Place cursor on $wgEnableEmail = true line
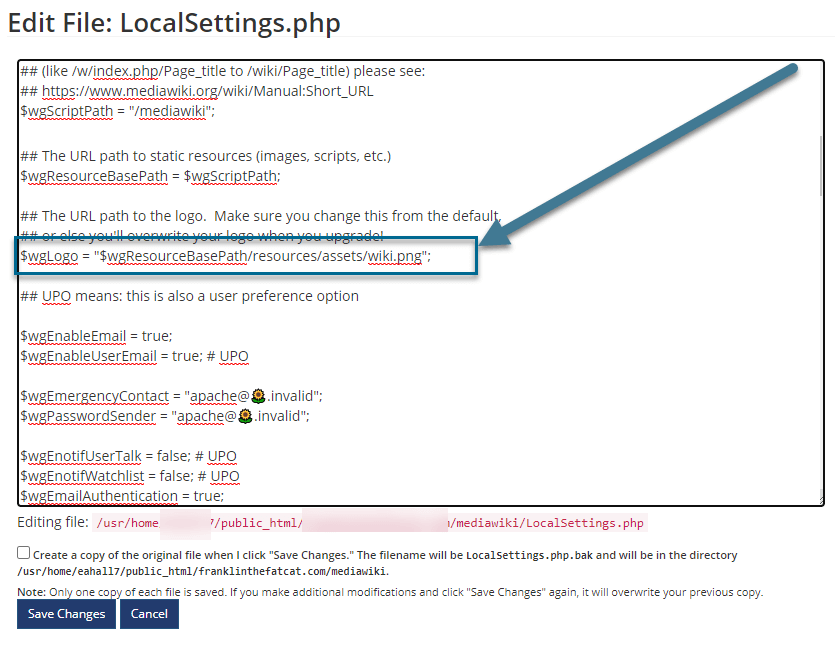The height and width of the screenshot is (647, 840). coord(96,336)
